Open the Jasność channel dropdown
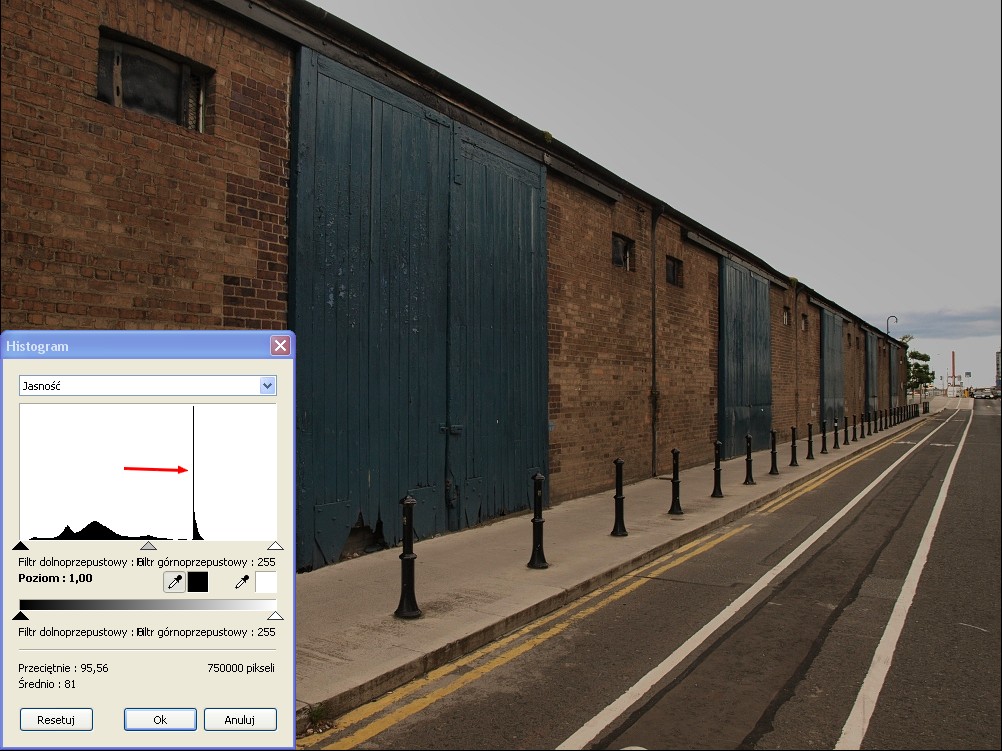This screenshot has width=1002, height=751. (267, 386)
